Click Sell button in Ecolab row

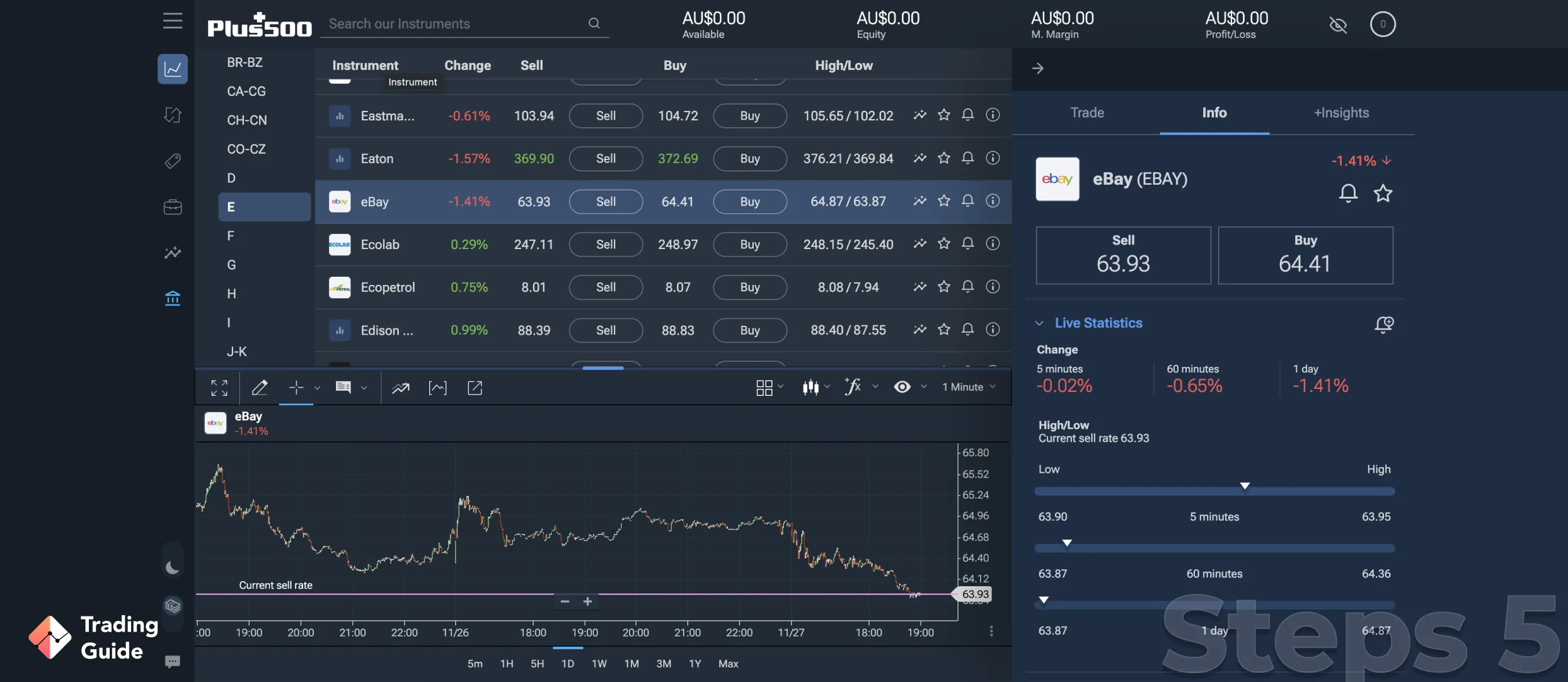tap(606, 245)
